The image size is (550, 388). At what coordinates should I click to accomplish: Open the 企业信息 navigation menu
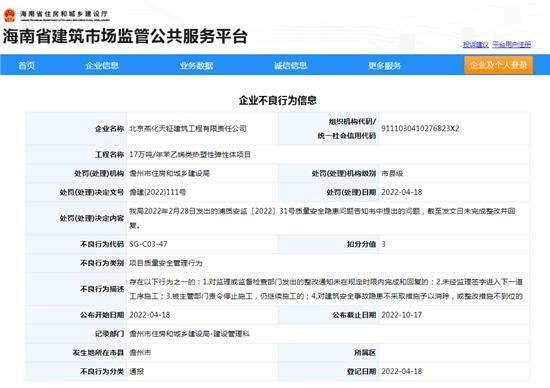tap(102, 65)
